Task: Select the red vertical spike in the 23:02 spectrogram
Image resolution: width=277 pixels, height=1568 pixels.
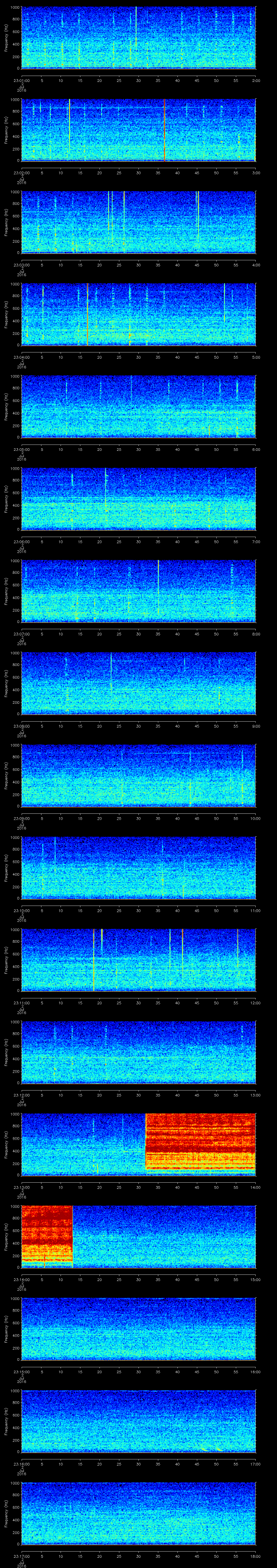Action: tap(164, 130)
